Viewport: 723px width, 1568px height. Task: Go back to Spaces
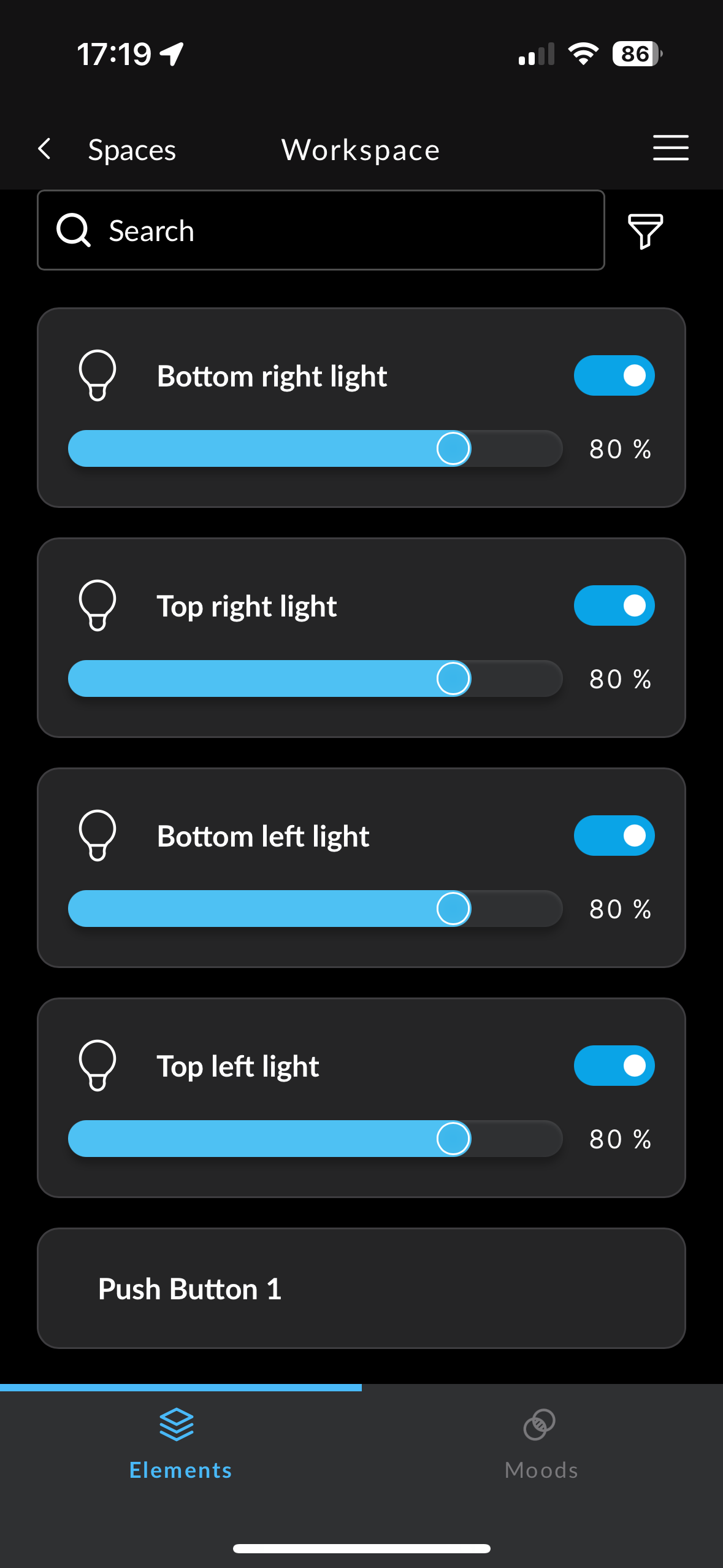pyautogui.click(x=132, y=150)
